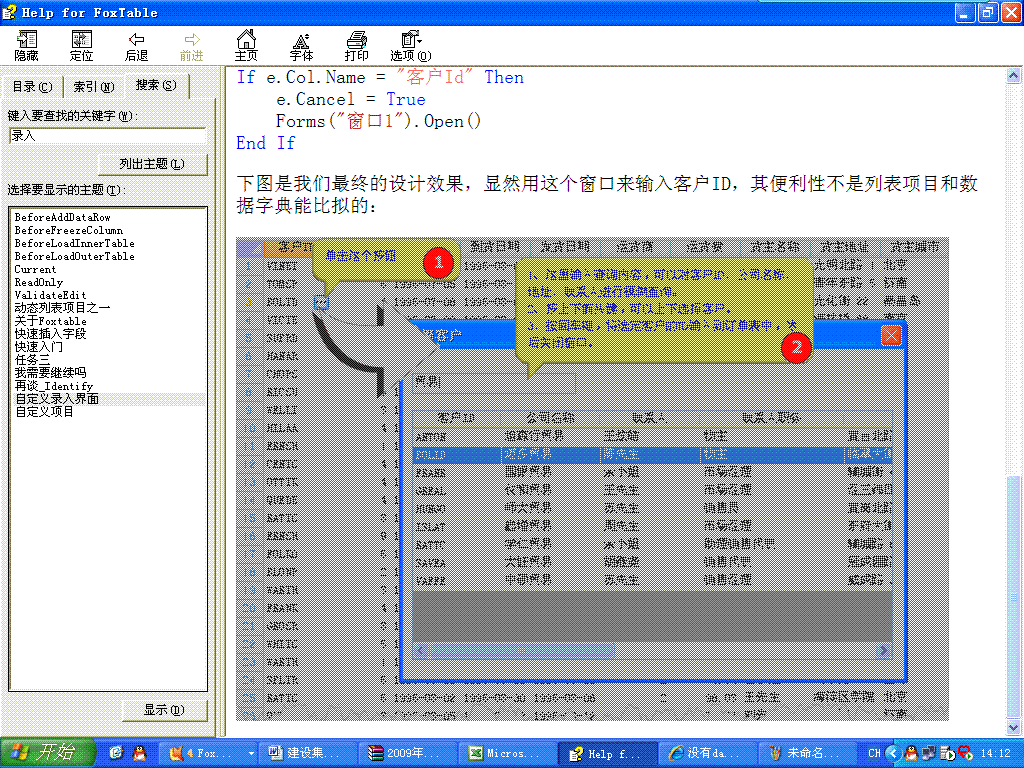Go back with the 后退 toolbar icon

pyautogui.click(x=136, y=46)
